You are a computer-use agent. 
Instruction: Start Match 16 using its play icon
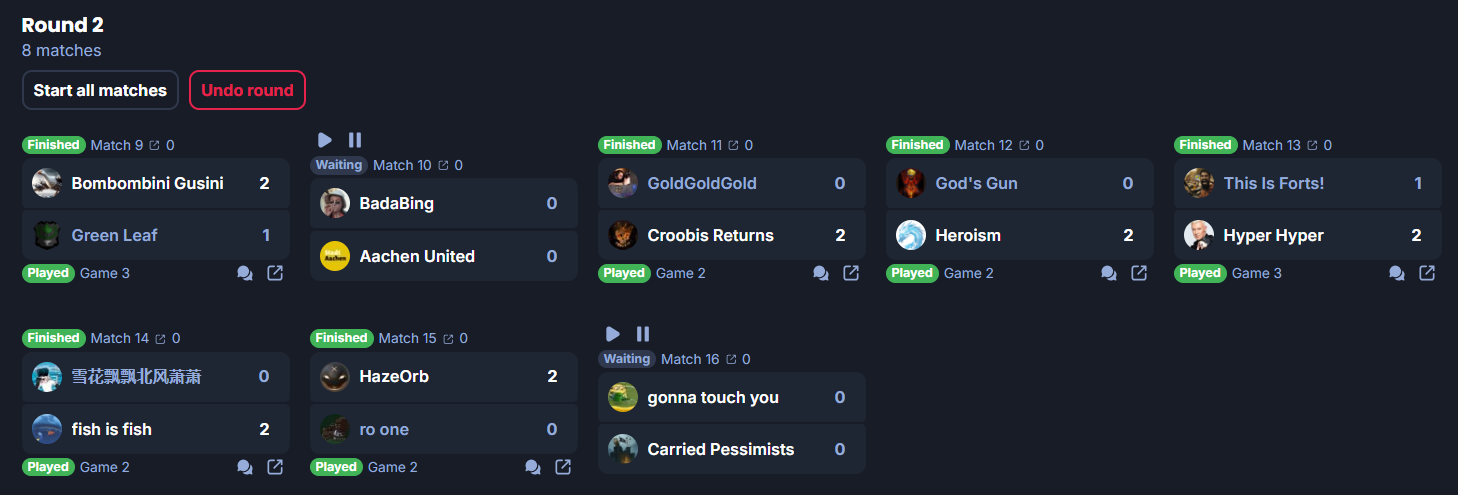pos(613,334)
